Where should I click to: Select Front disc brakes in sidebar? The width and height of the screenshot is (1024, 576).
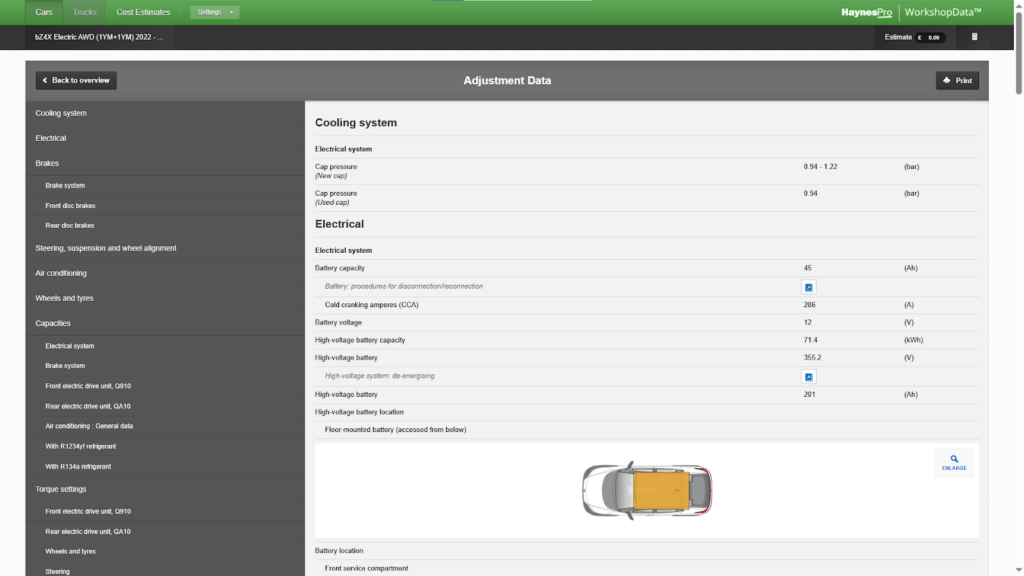click(x=70, y=205)
